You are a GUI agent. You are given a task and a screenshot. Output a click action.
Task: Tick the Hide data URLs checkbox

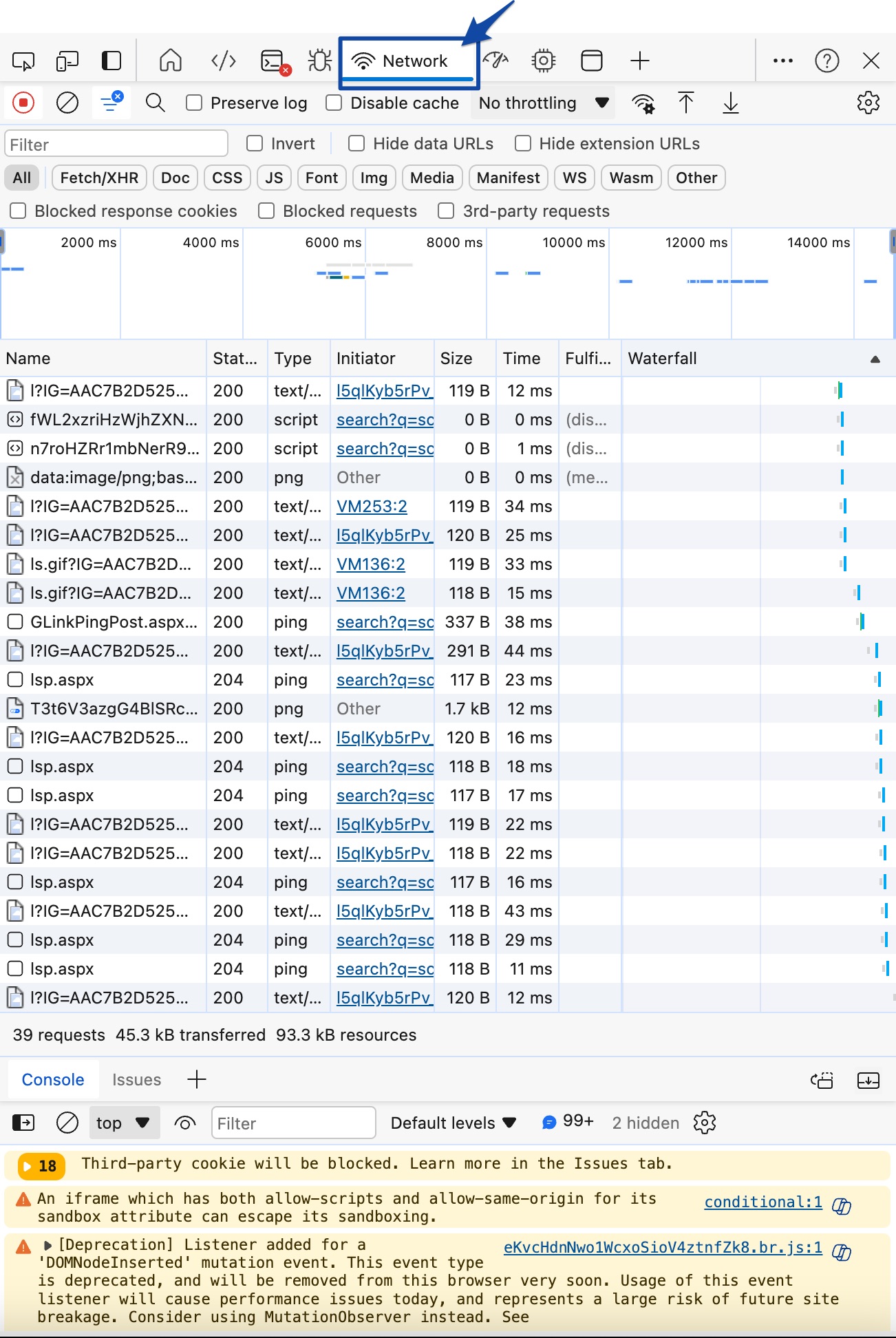click(x=356, y=144)
